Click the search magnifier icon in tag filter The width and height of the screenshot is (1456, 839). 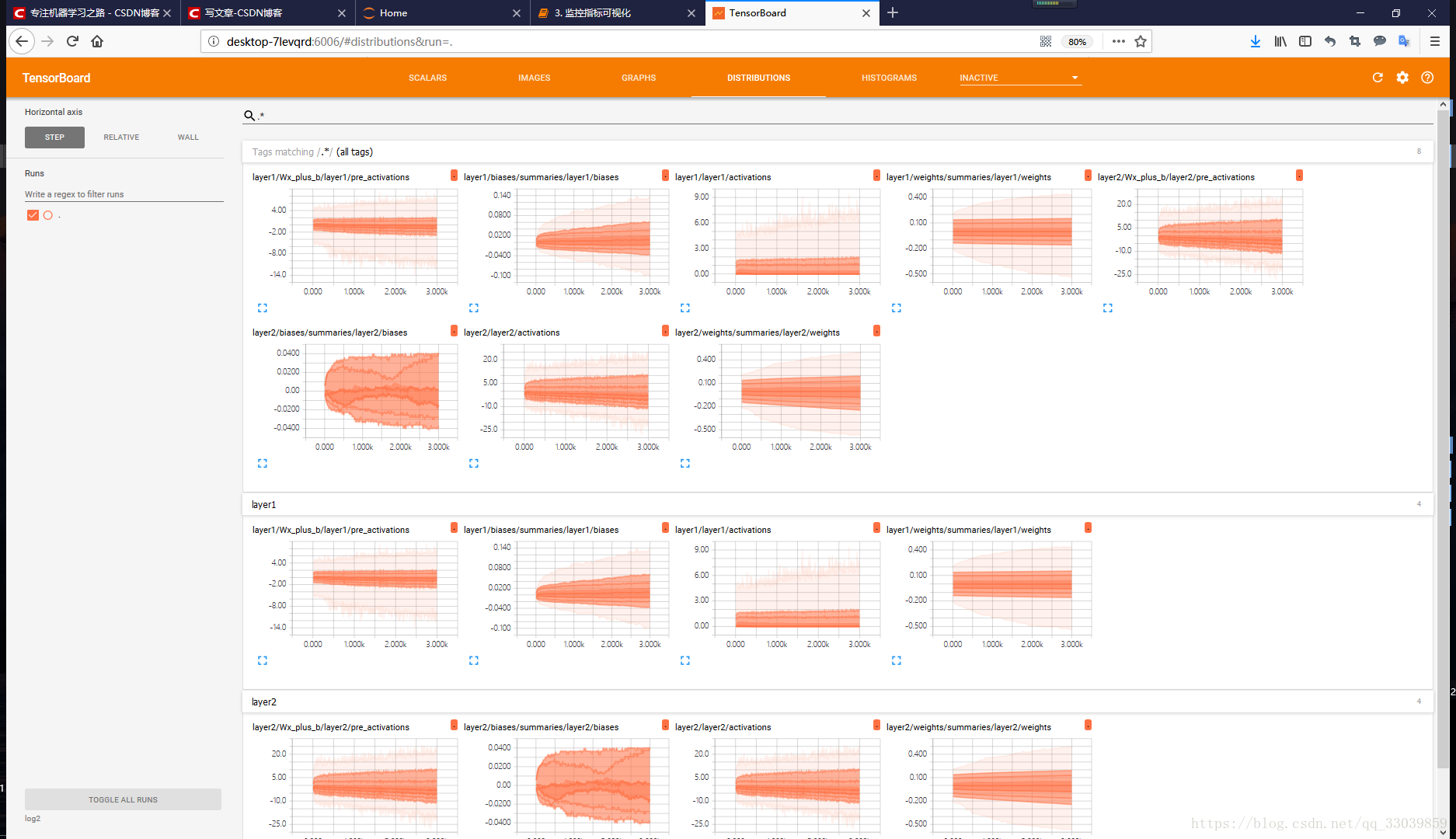pyautogui.click(x=249, y=116)
